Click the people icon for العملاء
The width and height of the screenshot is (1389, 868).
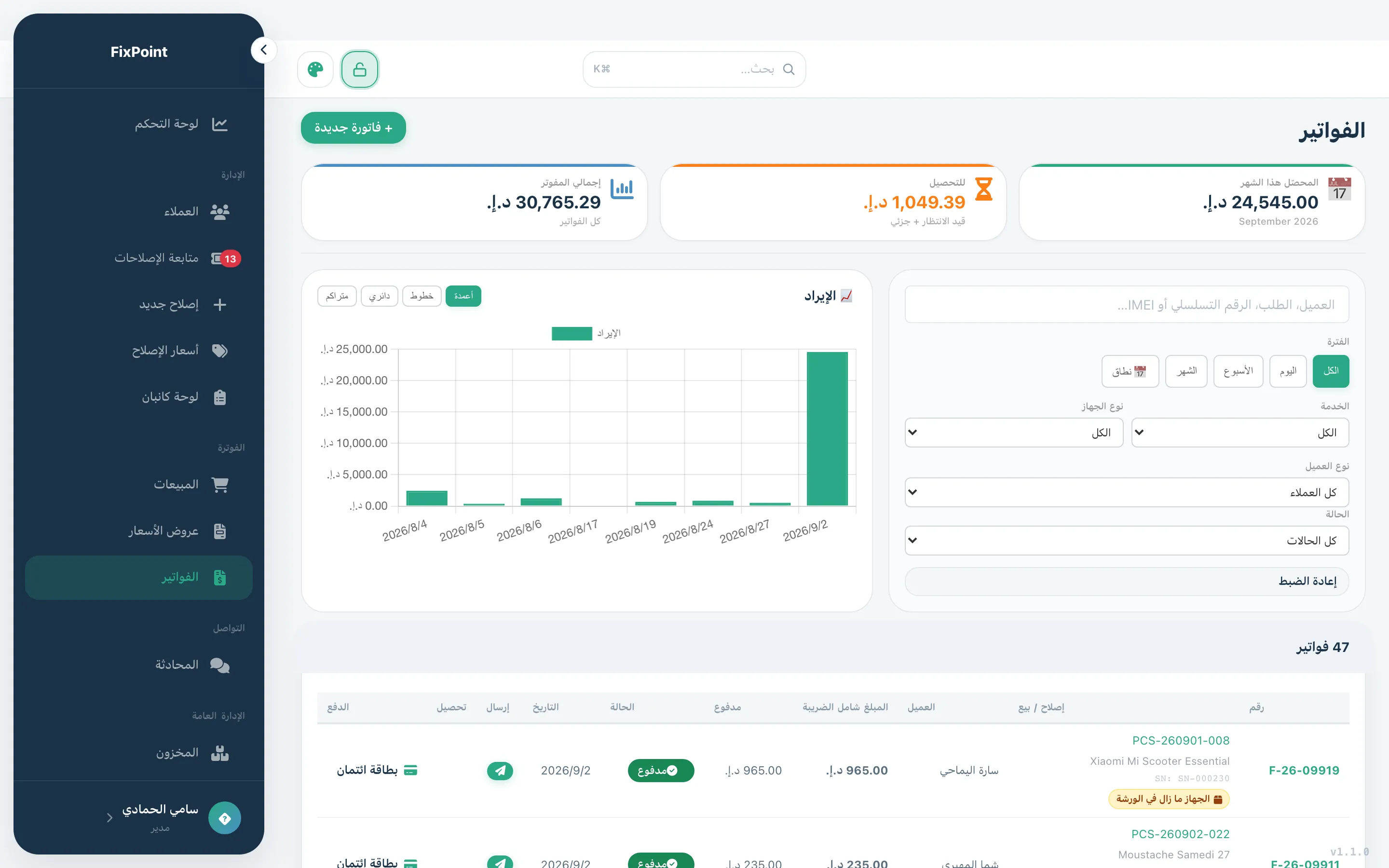click(220, 212)
